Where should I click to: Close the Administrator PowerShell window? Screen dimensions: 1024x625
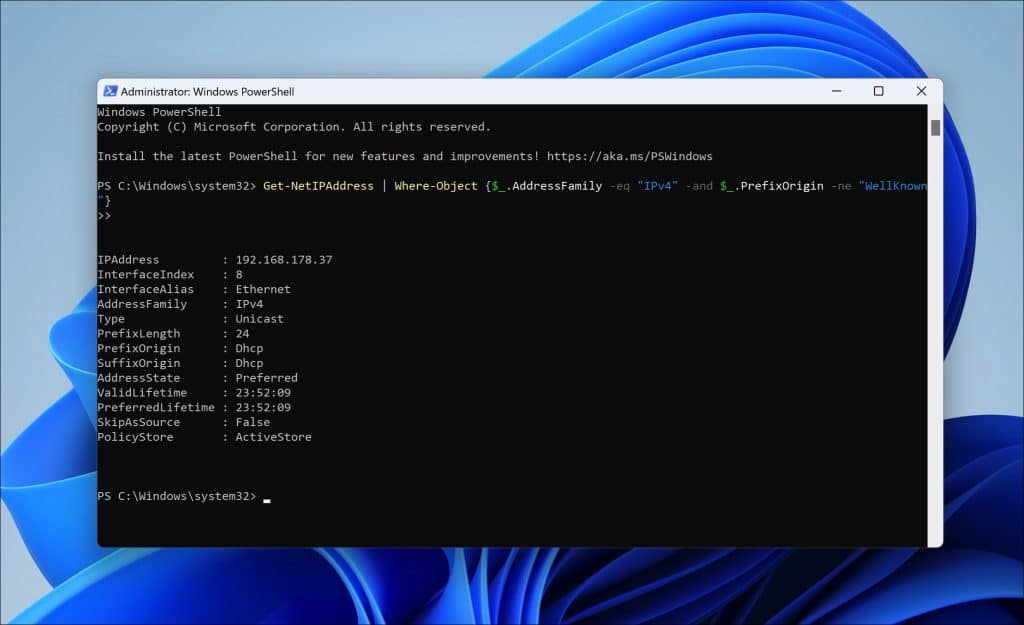pyautogui.click(x=921, y=91)
